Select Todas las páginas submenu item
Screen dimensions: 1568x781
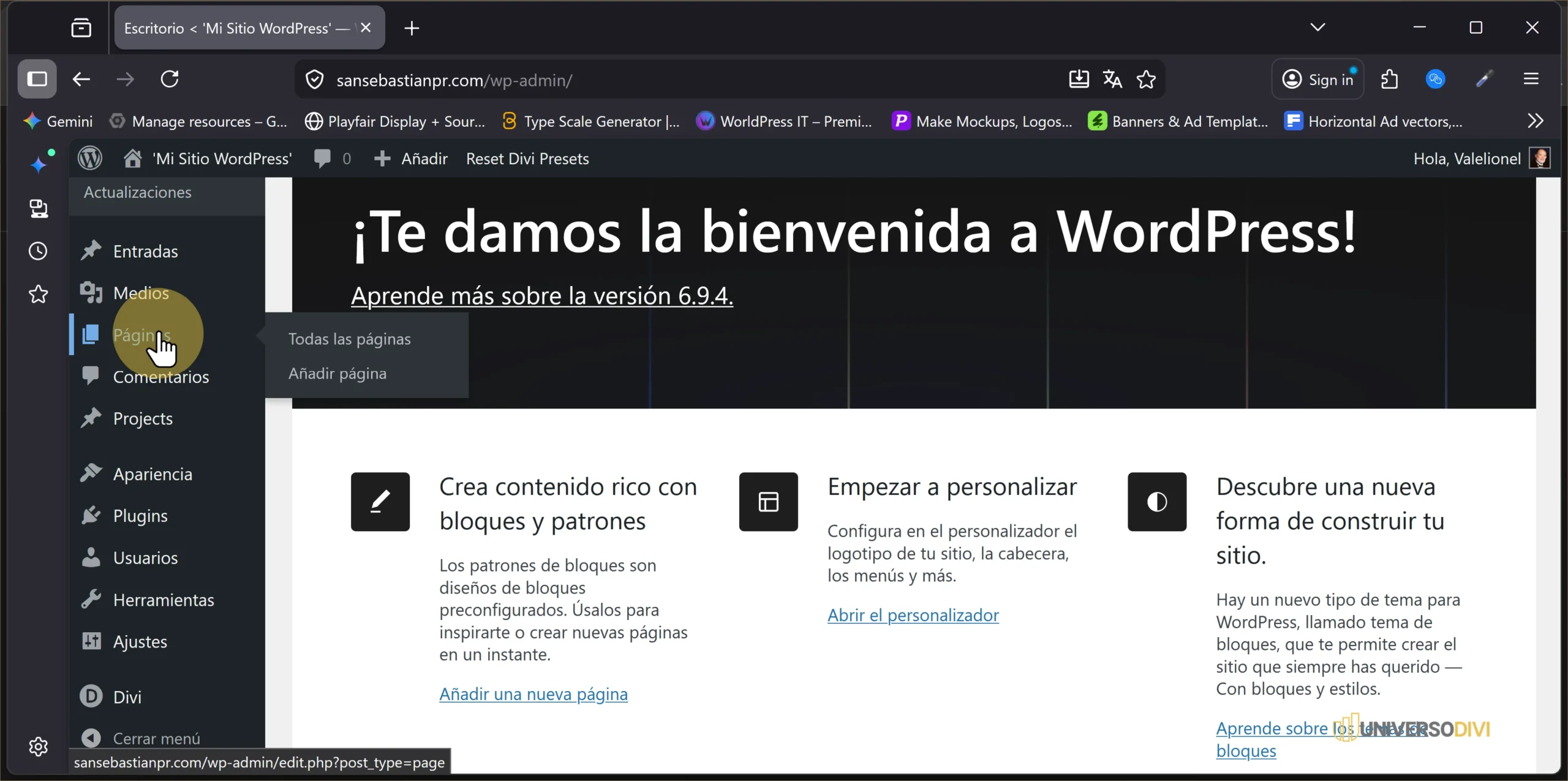(350, 339)
